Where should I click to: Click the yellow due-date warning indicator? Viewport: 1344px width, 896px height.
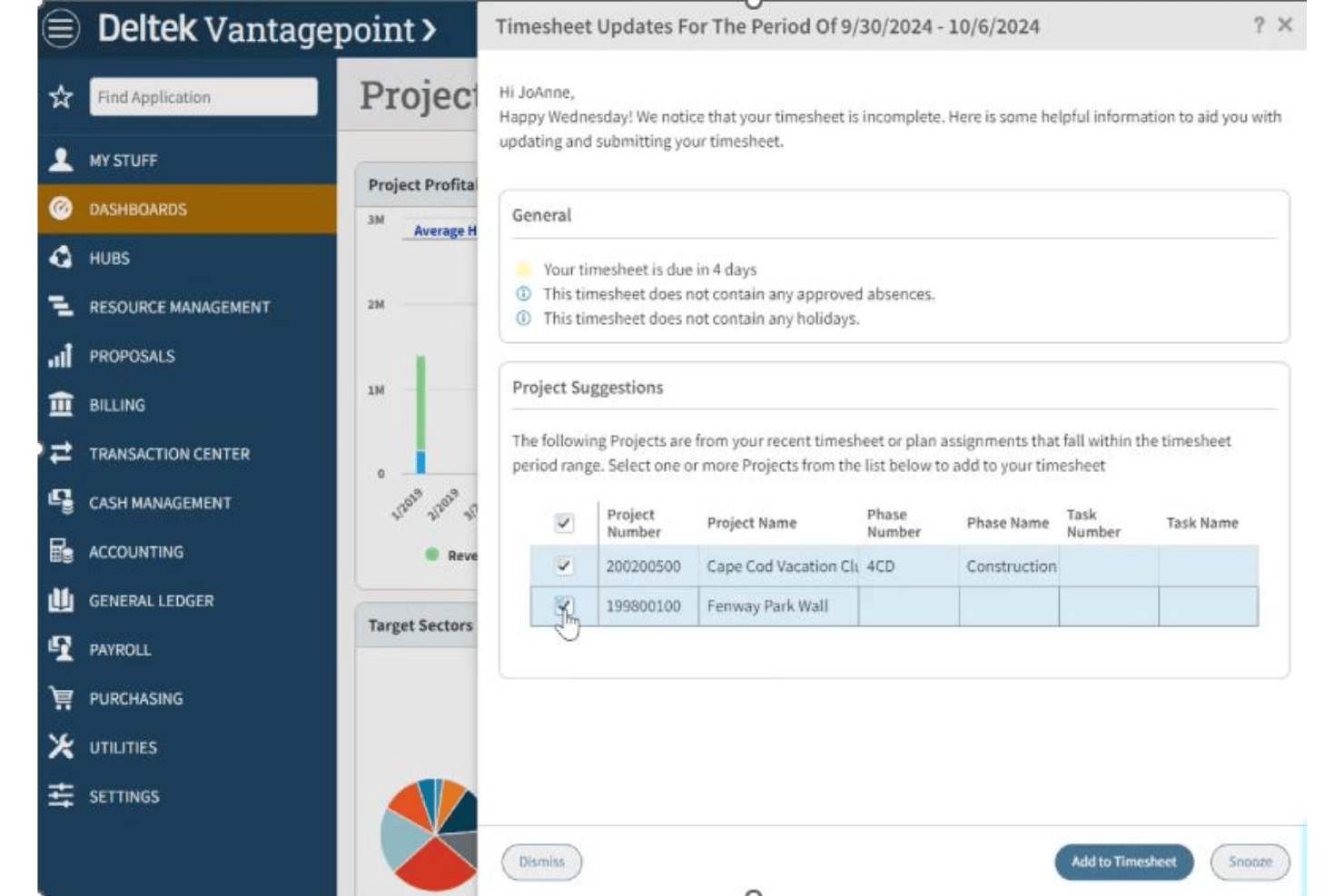tap(523, 270)
